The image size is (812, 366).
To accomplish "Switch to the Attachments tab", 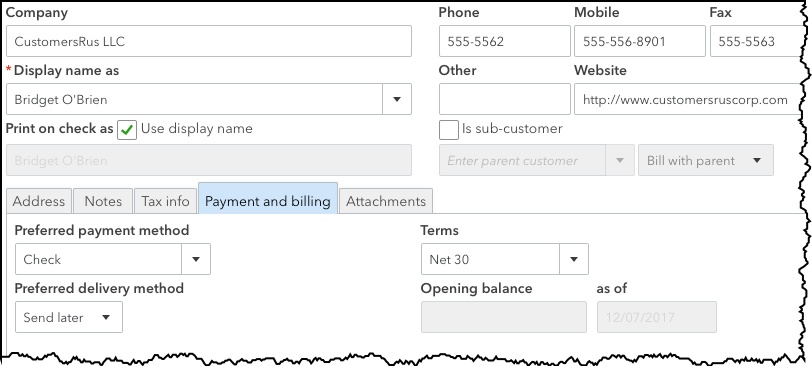I will [386, 201].
